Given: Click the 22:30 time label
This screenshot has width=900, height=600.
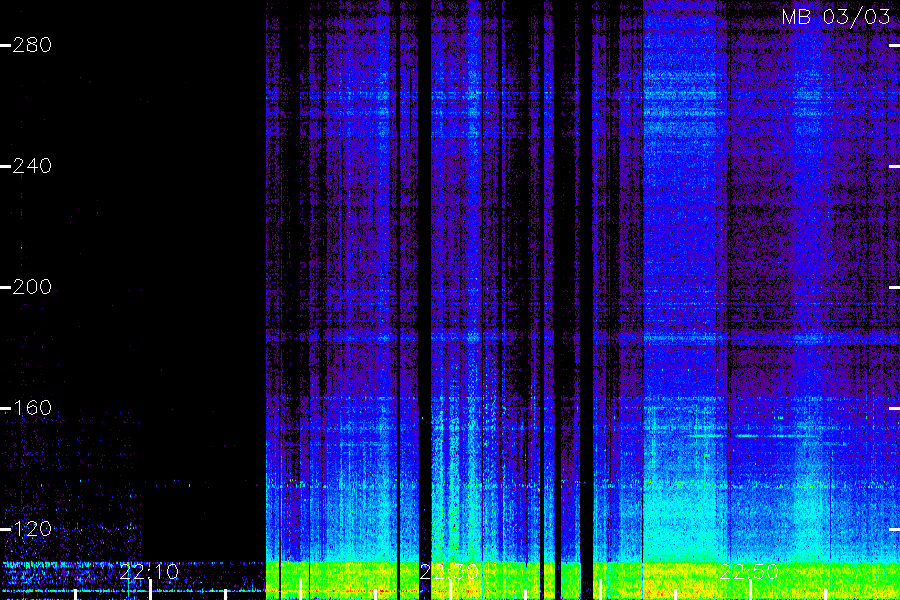Looking at the screenshot, I should 449,572.
